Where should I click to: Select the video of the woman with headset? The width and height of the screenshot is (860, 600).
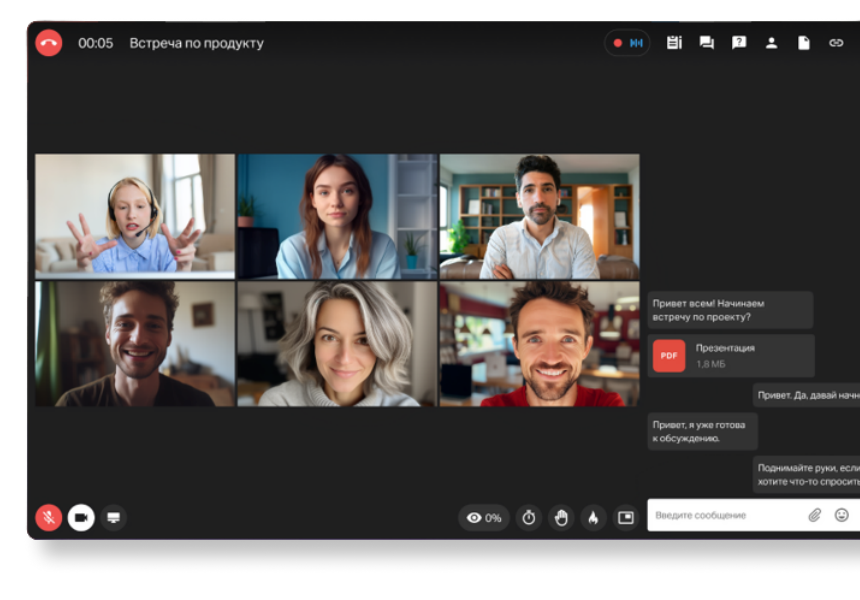coord(135,216)
